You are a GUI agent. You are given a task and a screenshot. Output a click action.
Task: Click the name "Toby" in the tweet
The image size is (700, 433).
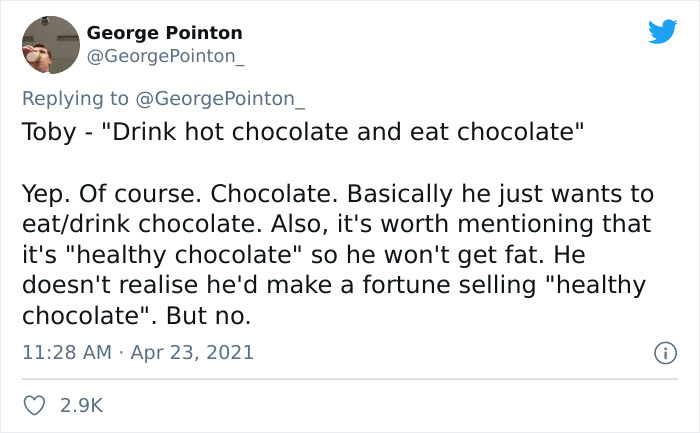pos(47,132)
